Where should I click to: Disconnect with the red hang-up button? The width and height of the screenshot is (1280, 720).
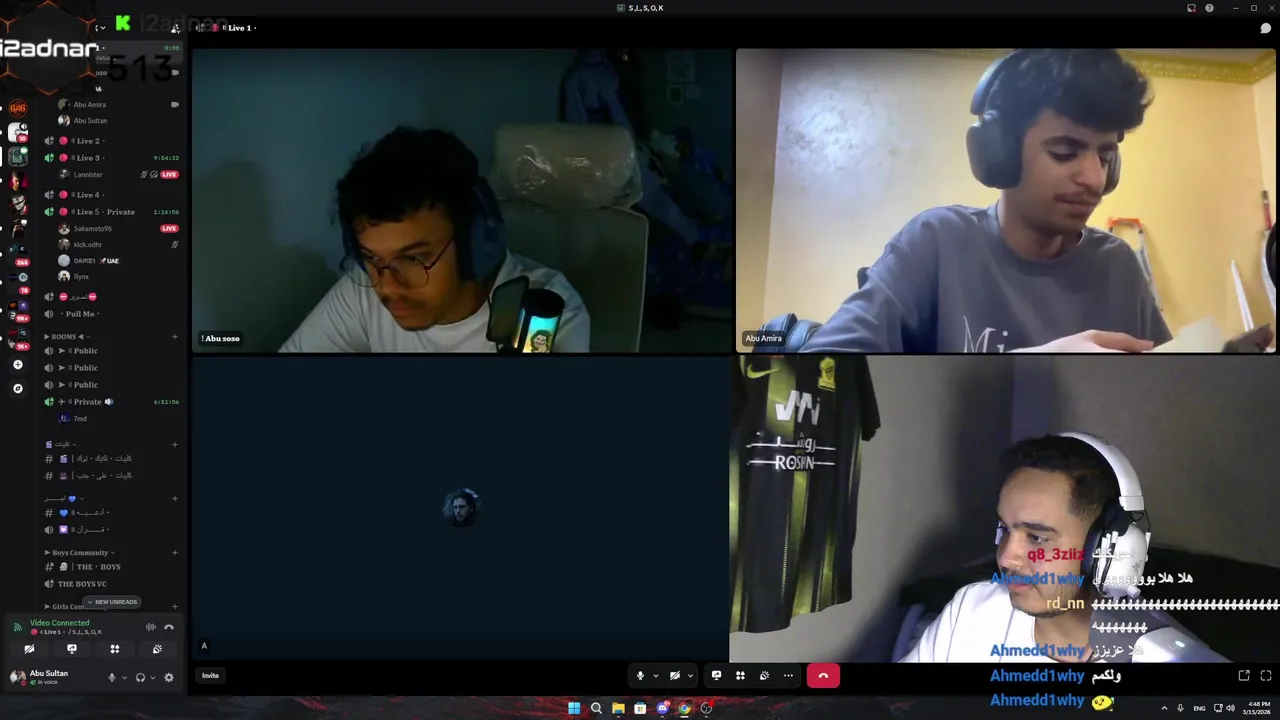coord(823,676)
